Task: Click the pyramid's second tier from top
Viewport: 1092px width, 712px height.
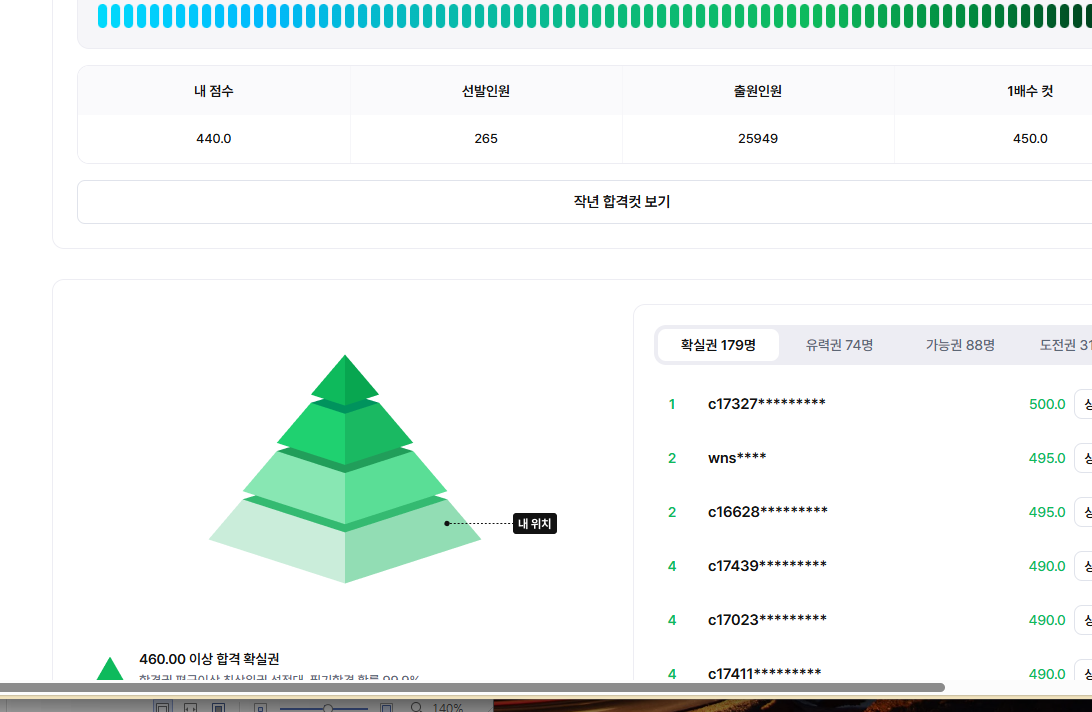Action: [x=345, y=433]
